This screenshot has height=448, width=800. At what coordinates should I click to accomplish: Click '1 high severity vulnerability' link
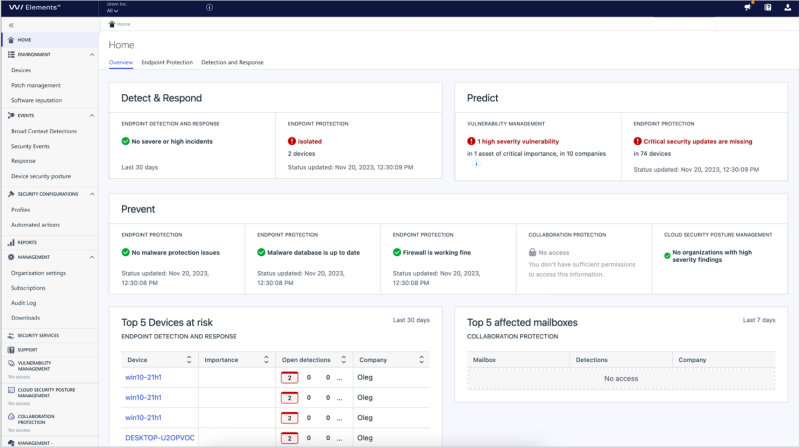point(517,142)
